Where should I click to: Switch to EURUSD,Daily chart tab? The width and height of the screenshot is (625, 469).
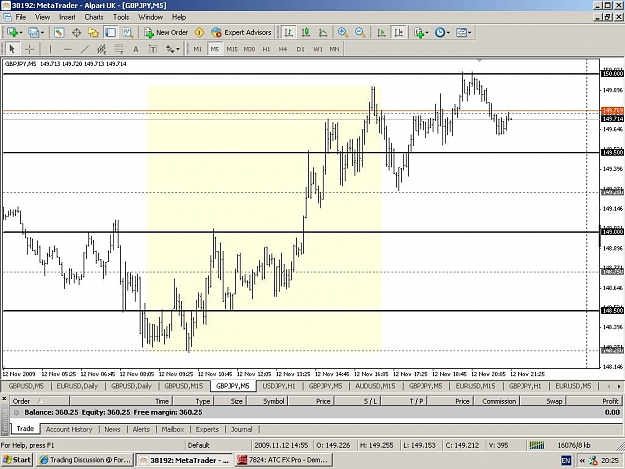(x=77, y=386)
